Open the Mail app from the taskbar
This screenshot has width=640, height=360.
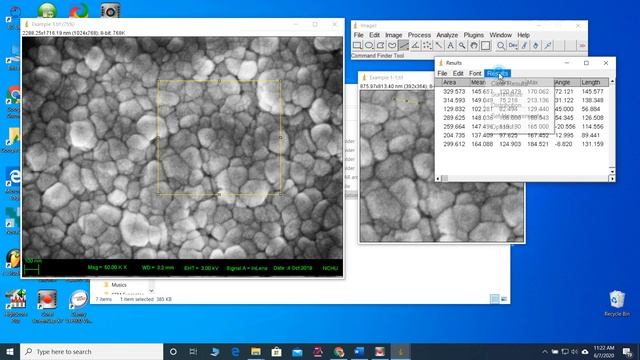coord(297,351)
